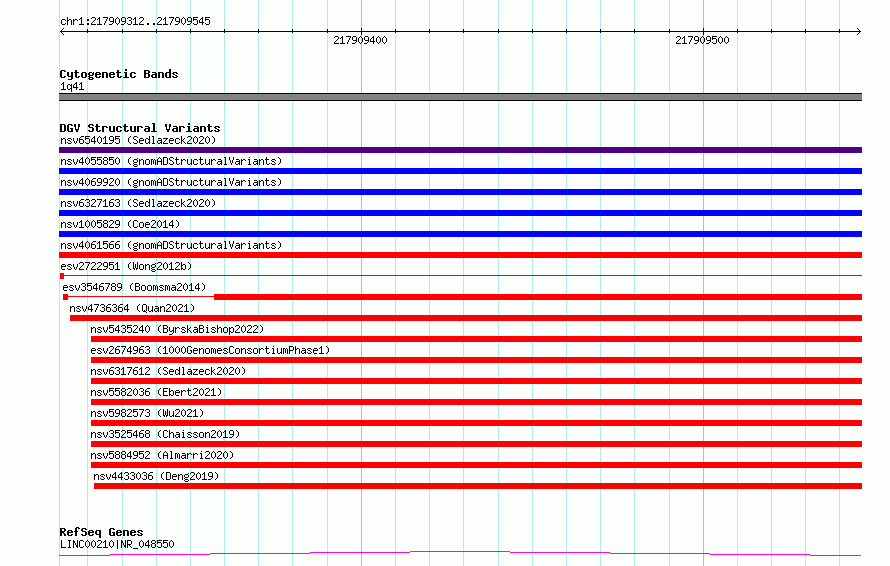Click the nsv6540195 (Sedlazeck2020) variant label
890x566 pixels.
(x=138, y=140)
